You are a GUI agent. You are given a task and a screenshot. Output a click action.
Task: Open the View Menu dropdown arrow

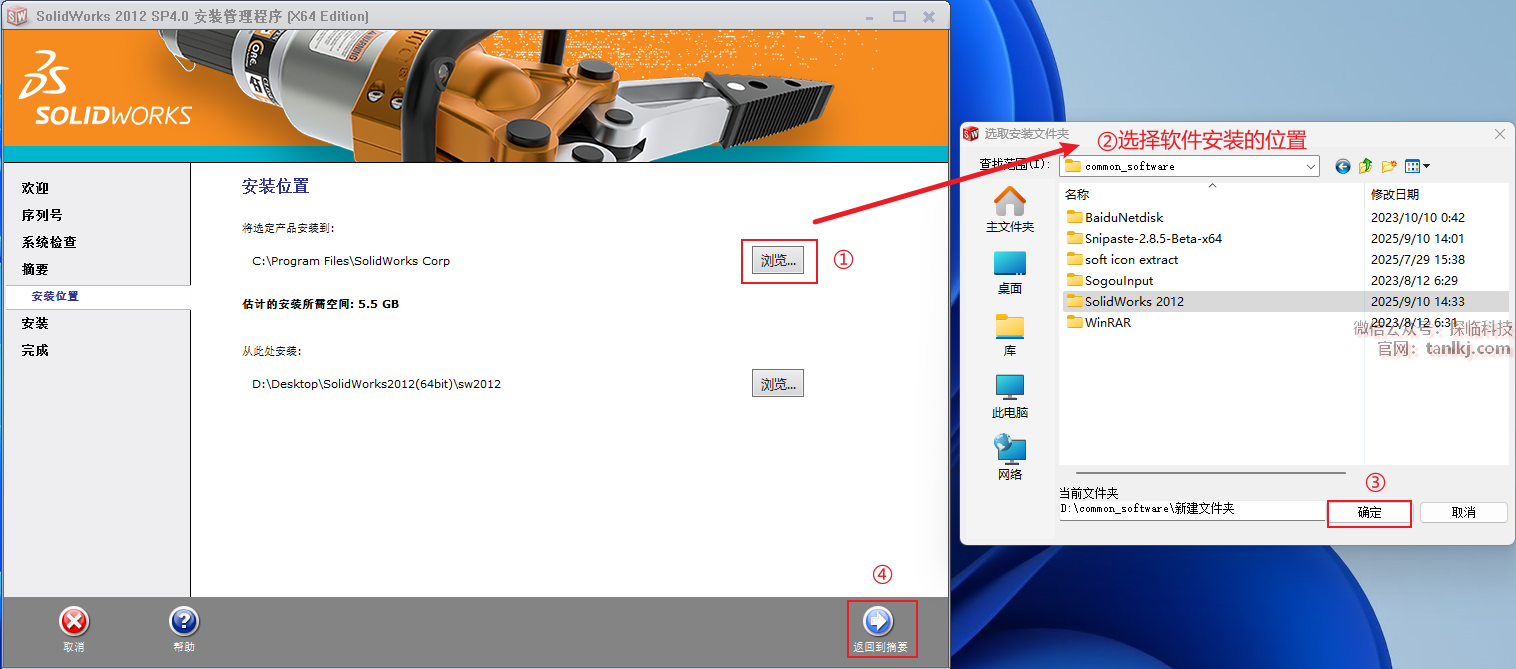coord(1426,166)
